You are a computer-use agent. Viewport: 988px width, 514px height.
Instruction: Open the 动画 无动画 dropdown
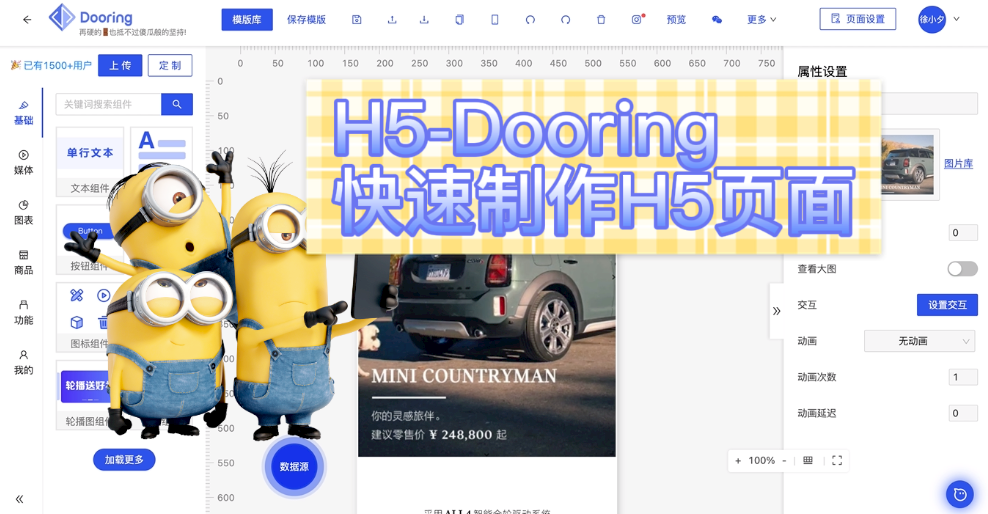tap(919, 341)
